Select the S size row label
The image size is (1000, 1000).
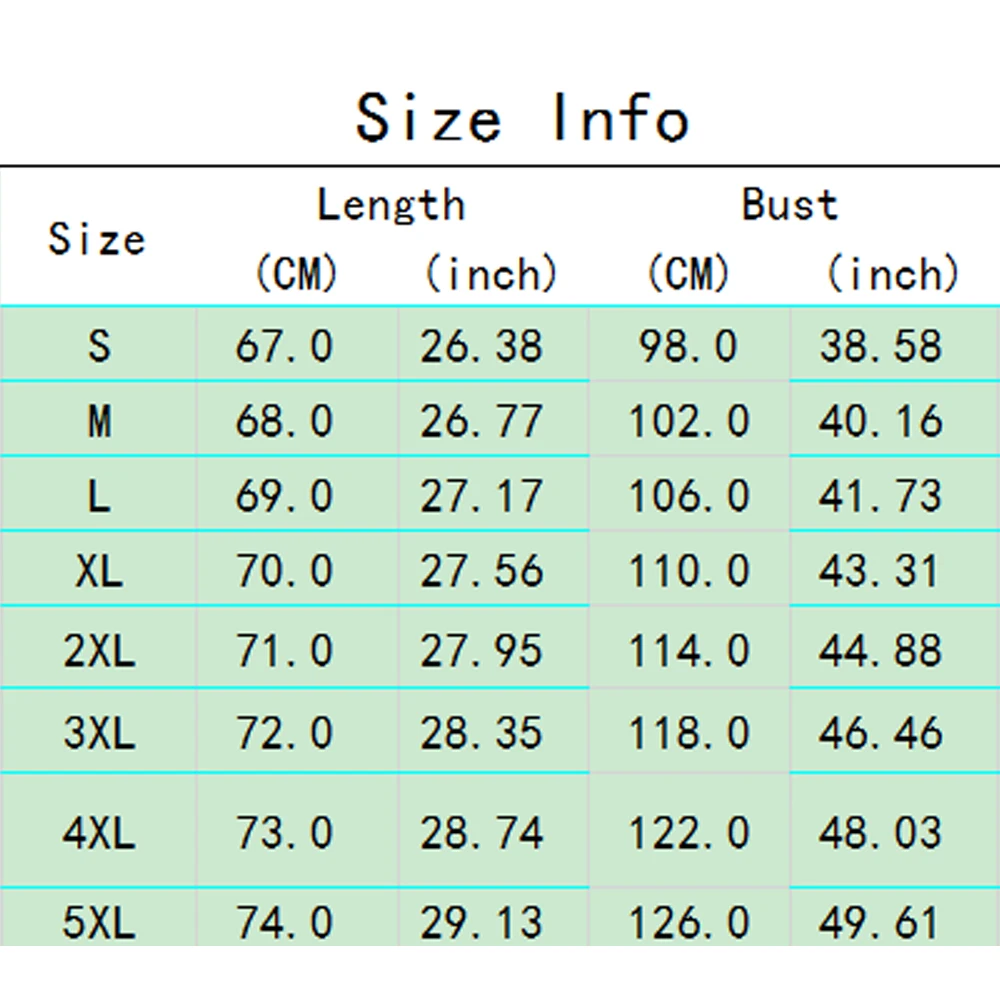click(98, 346)
